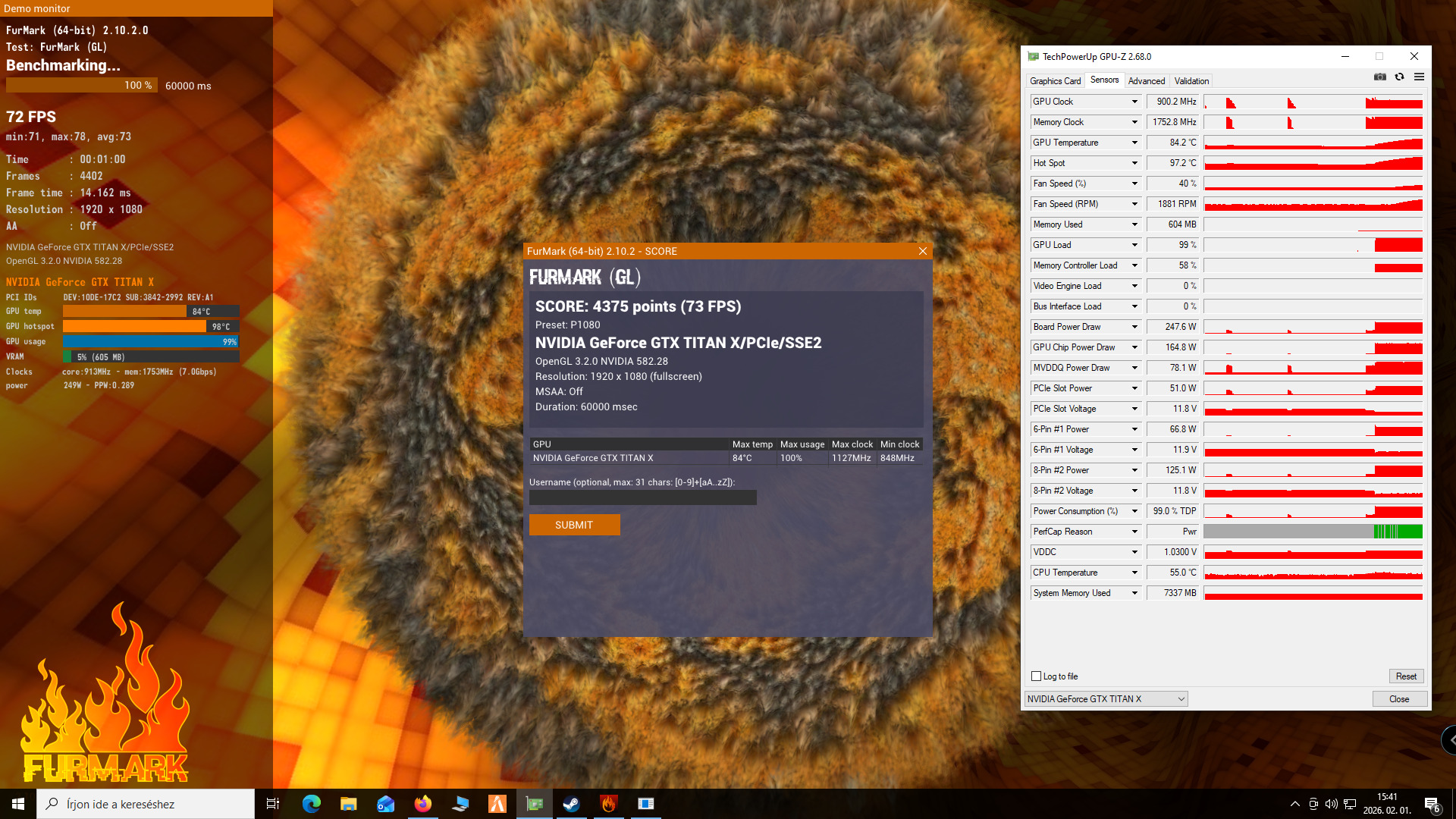The width and height of the screenshot is (1456, 819).
Task: Open Firefox from the taskbar
Action: pos(422,804)
